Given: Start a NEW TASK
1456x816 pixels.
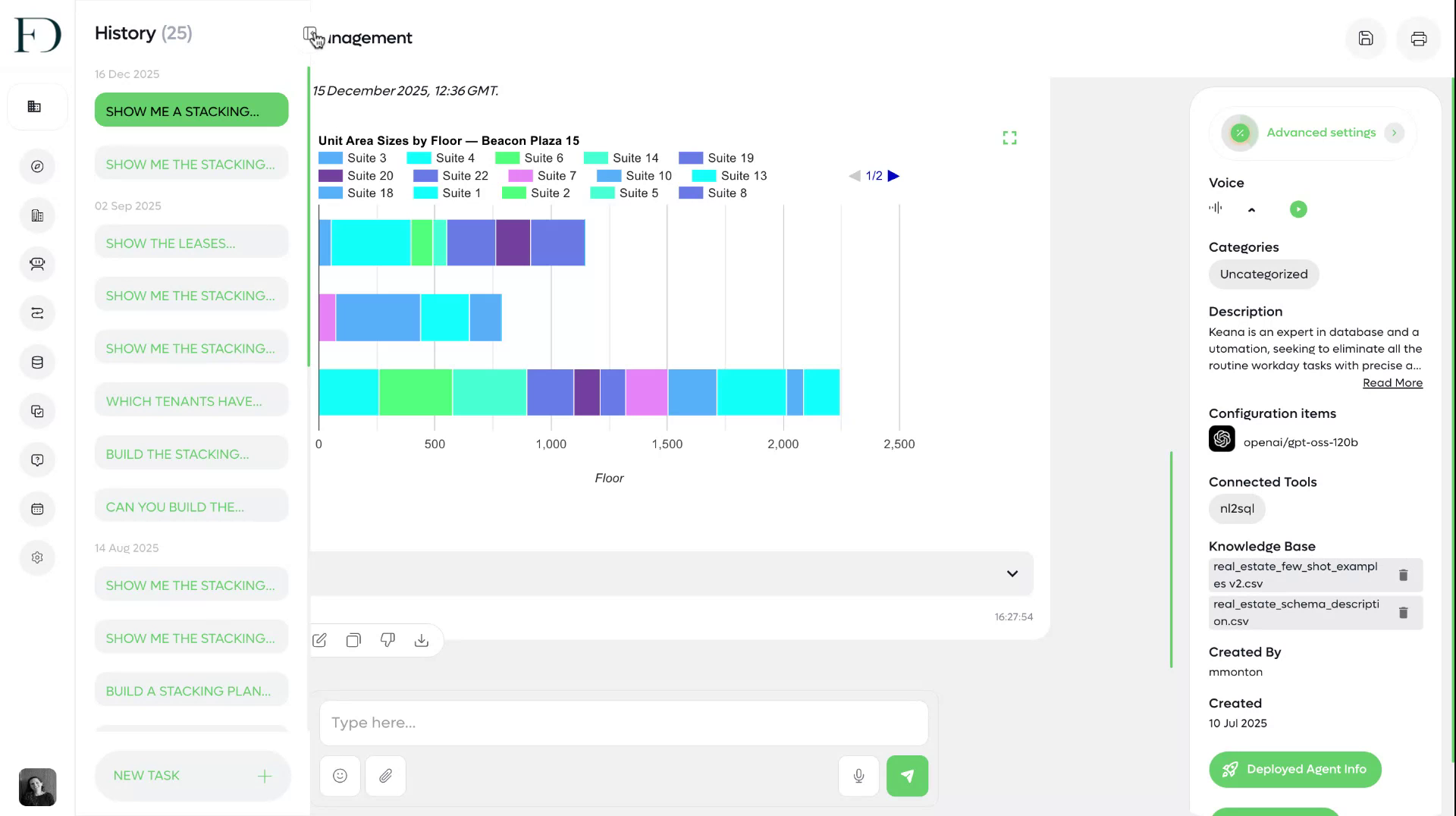Looking at the screenshot, I should [x=193, y=776].
